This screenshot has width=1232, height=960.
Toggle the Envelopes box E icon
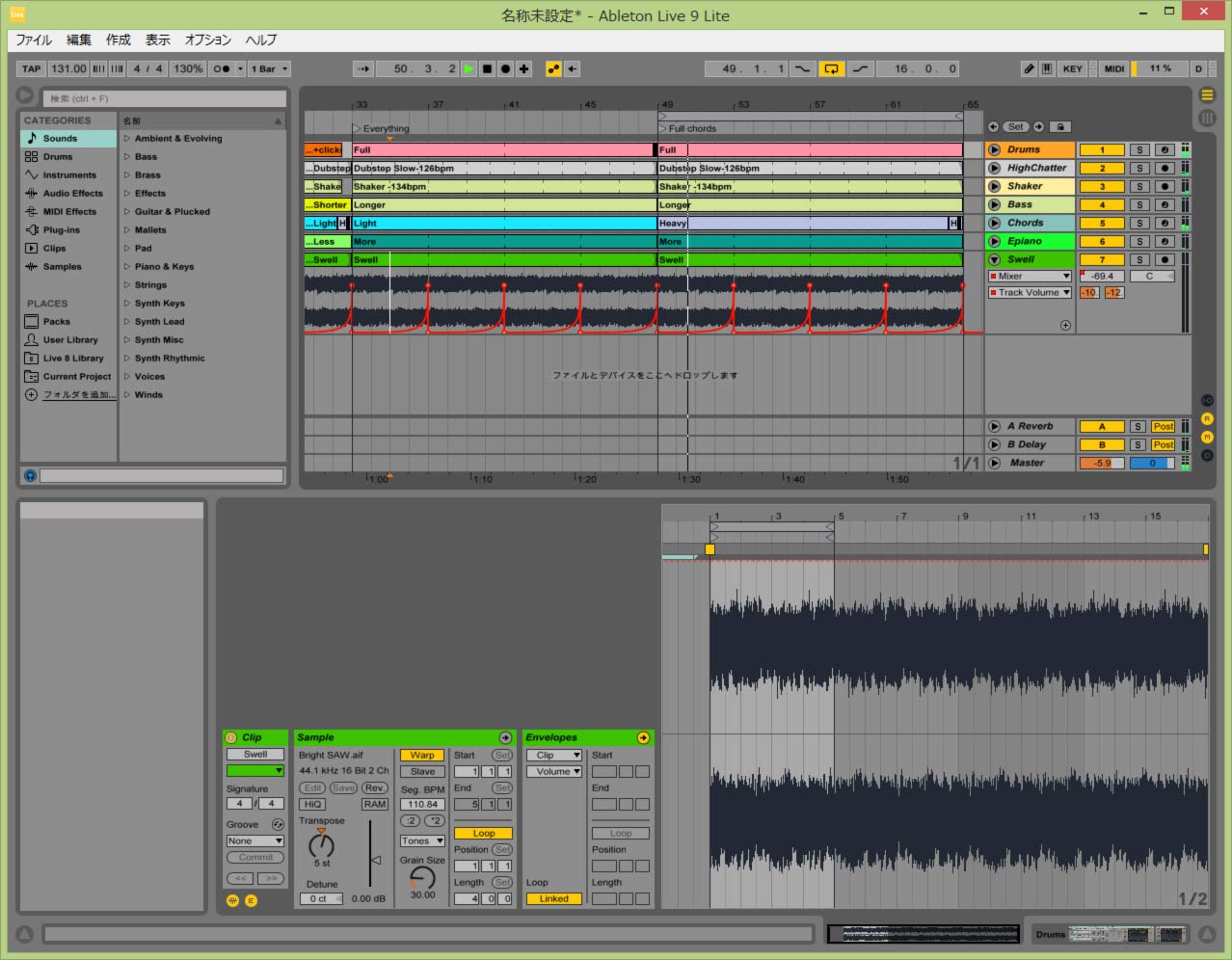(x=251, y=900)
